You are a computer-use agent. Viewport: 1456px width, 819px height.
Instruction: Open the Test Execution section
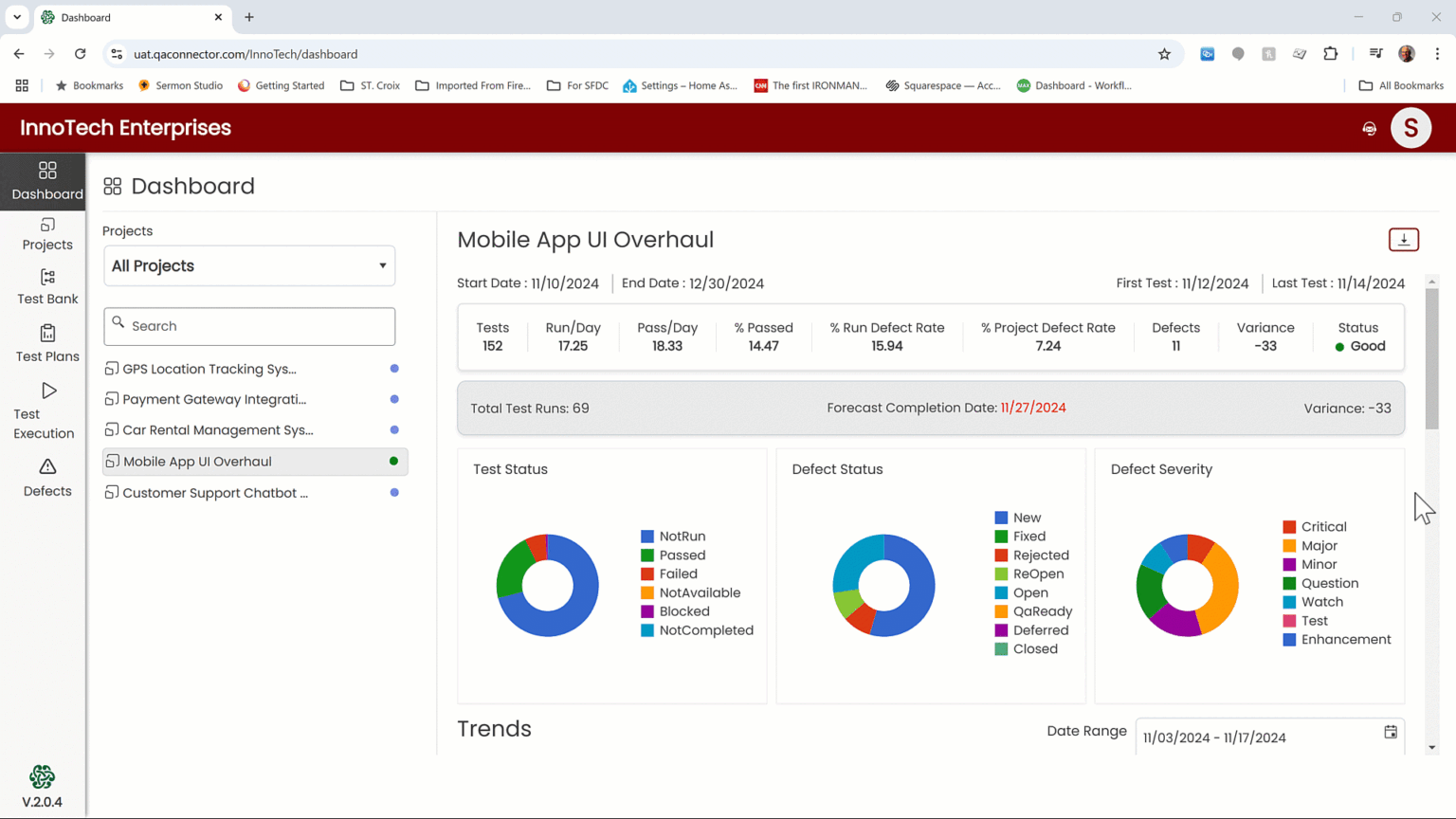(44, 411)
